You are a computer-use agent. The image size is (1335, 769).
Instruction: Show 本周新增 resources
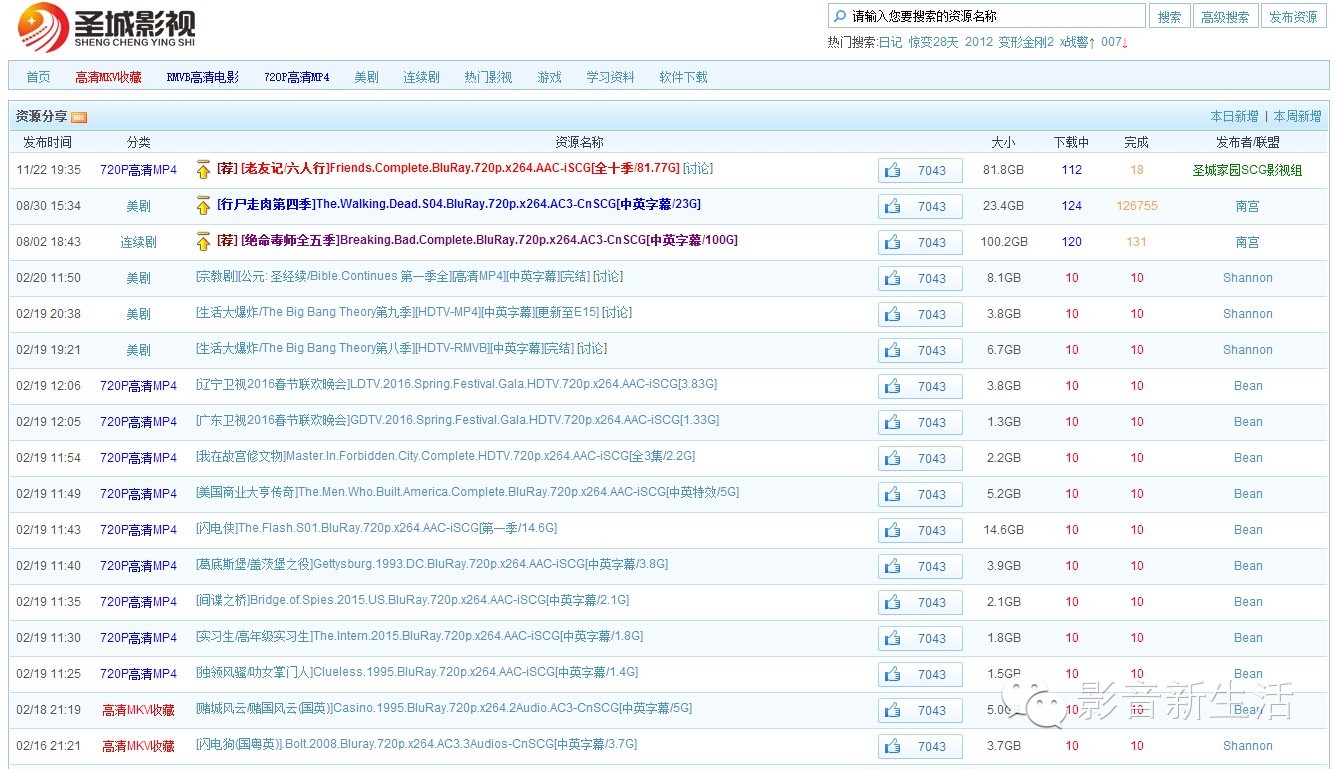coord(1297,117)
